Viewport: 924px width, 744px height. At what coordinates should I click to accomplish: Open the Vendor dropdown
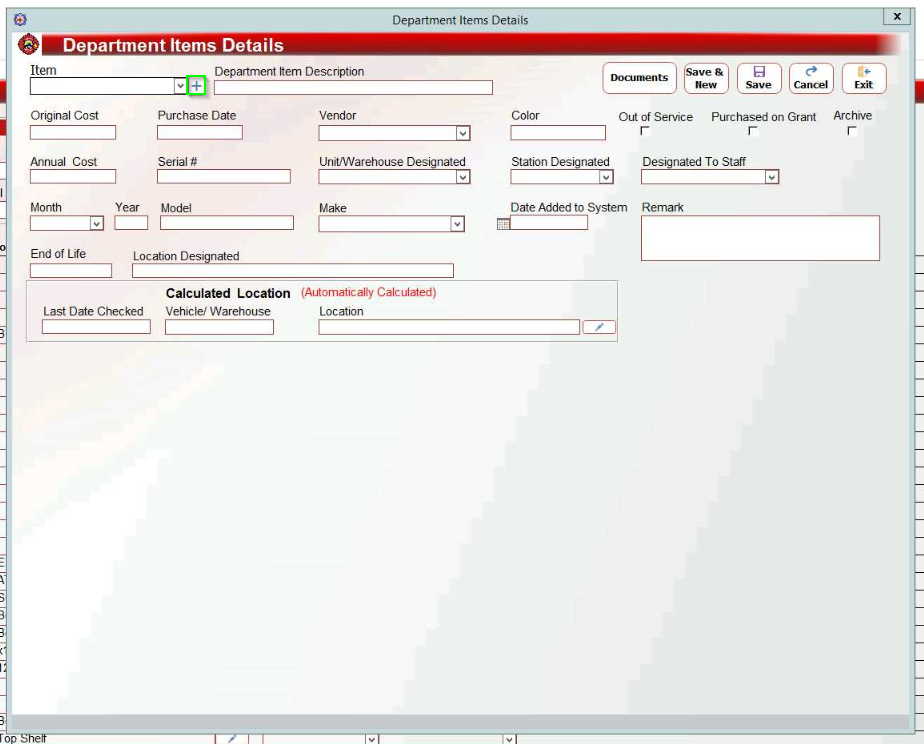462,133
